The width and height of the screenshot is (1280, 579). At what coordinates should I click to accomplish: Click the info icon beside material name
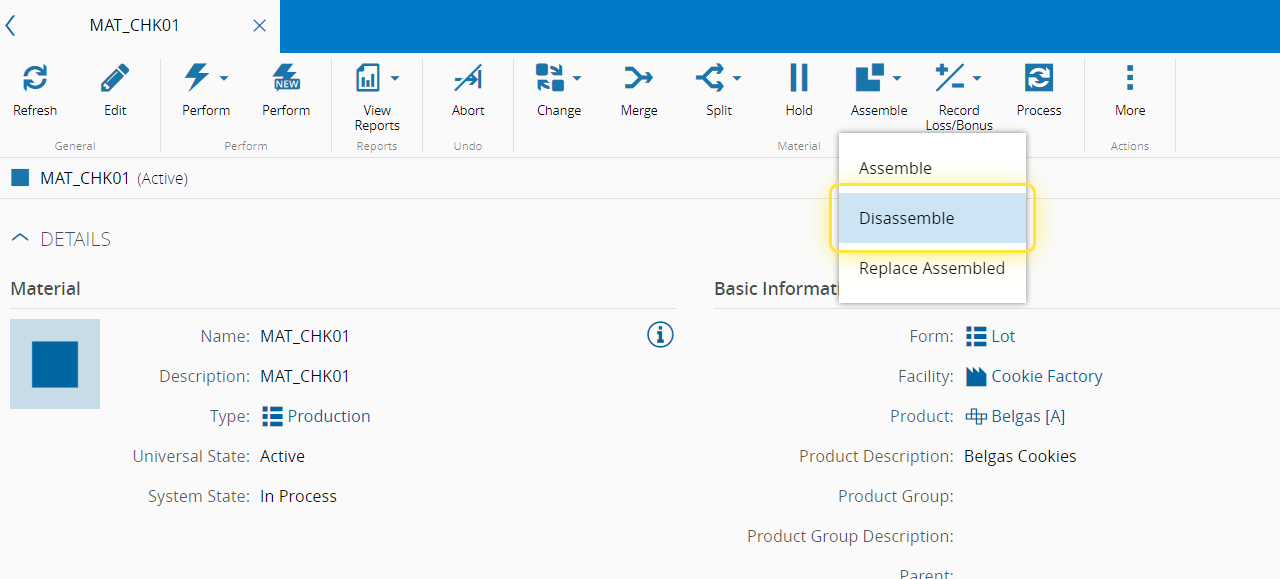660,335
